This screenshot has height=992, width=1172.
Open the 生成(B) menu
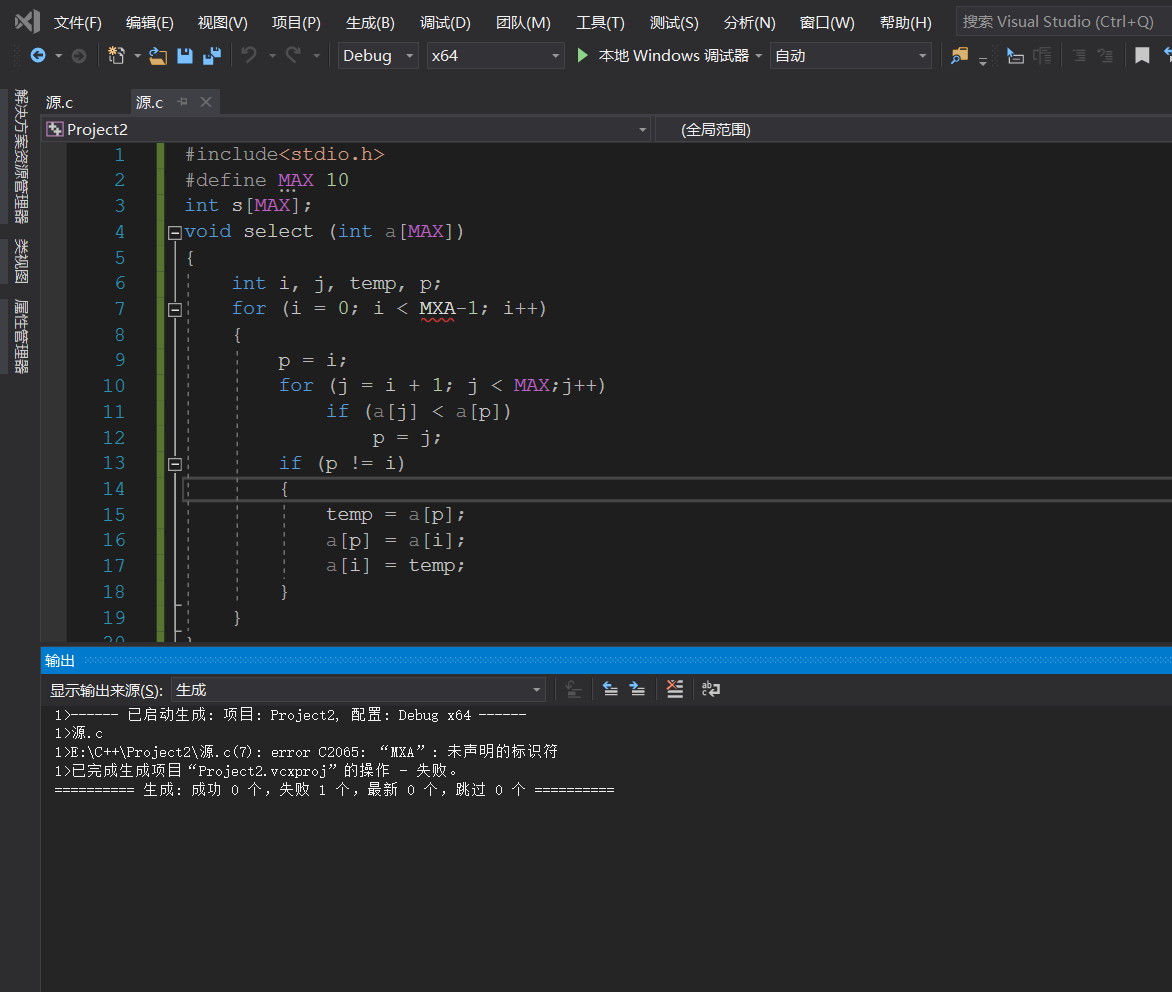pyautogui.click(x=370, y=22)
